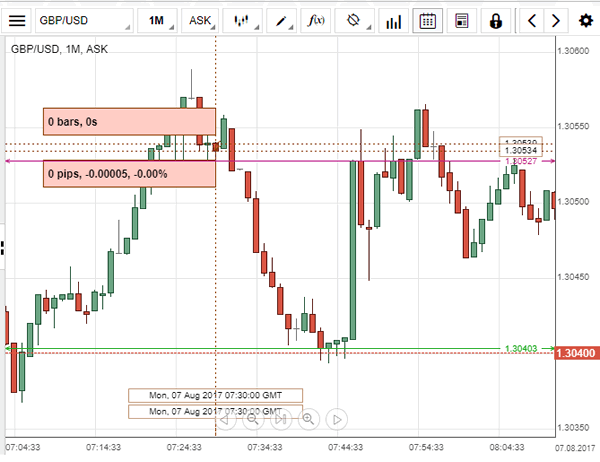Select the green 1.30403 horizontal line label
Viewport: 600px width, 462px height.
tap(521, 349)
